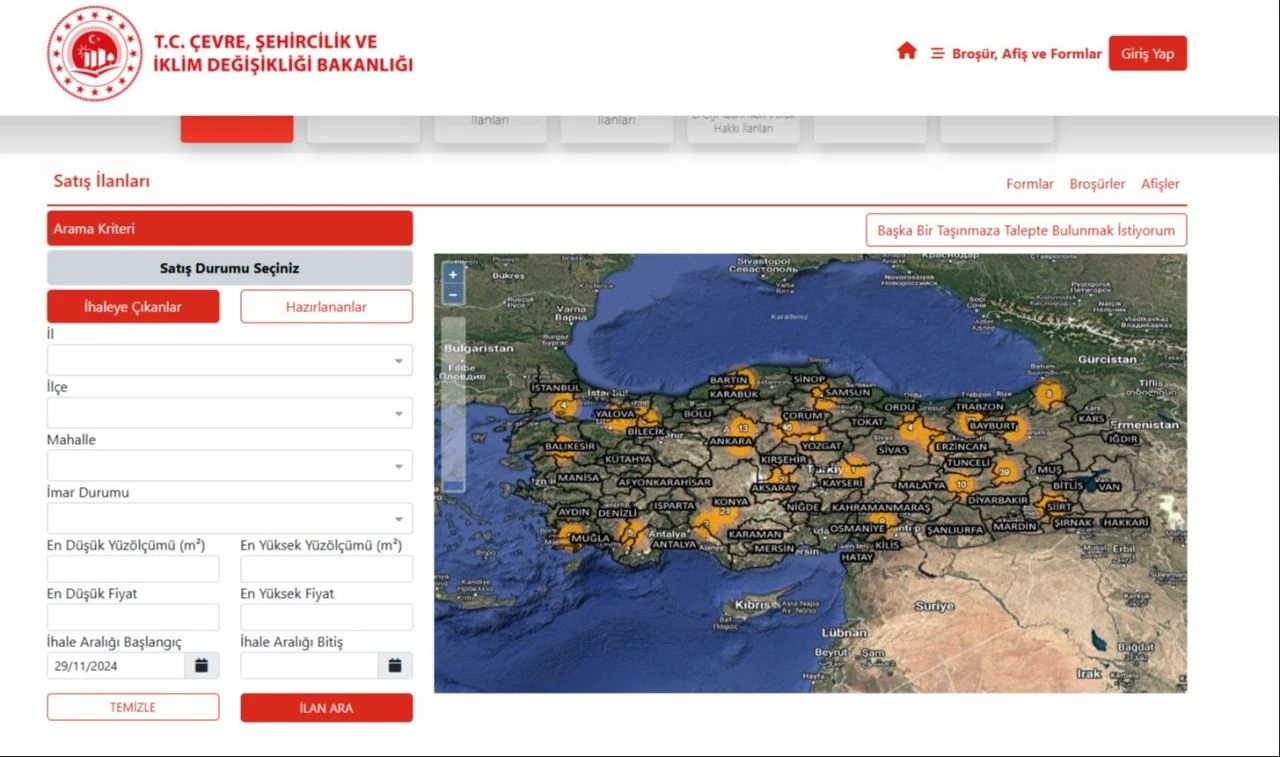Open the İlçe dropdown list

click(x=229, y=413)
